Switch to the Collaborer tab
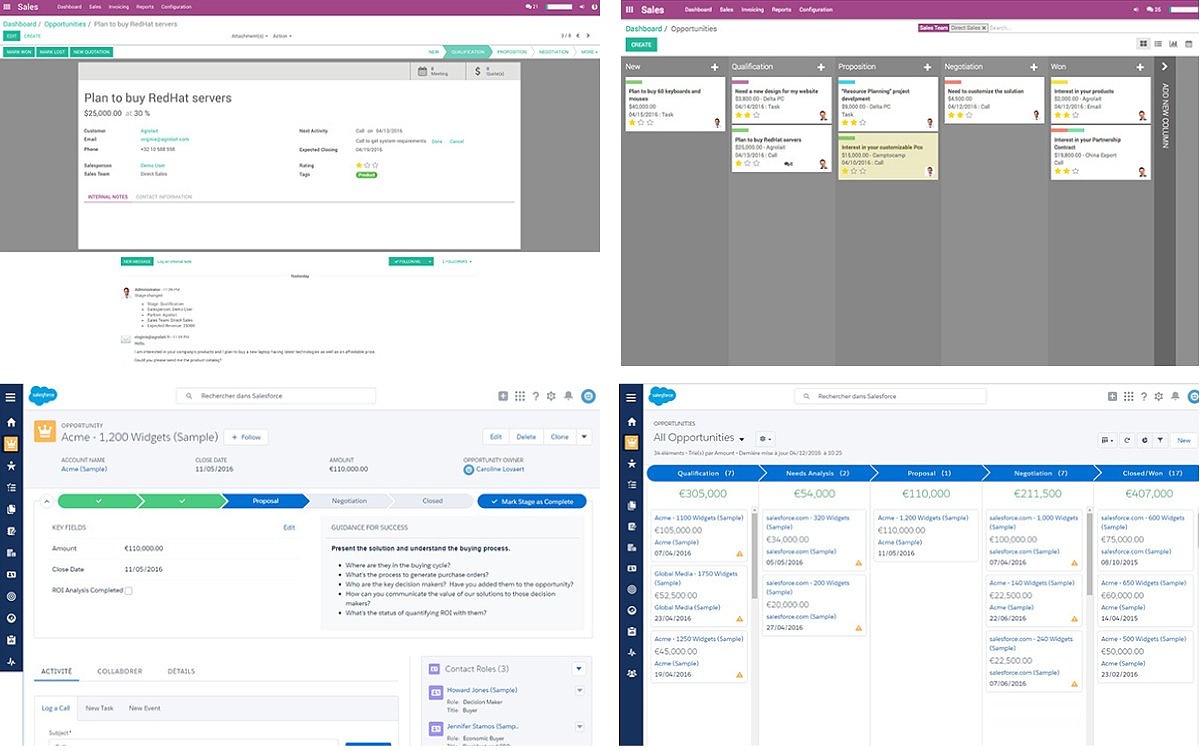The image size is (1200, 751). click(119, 671)
